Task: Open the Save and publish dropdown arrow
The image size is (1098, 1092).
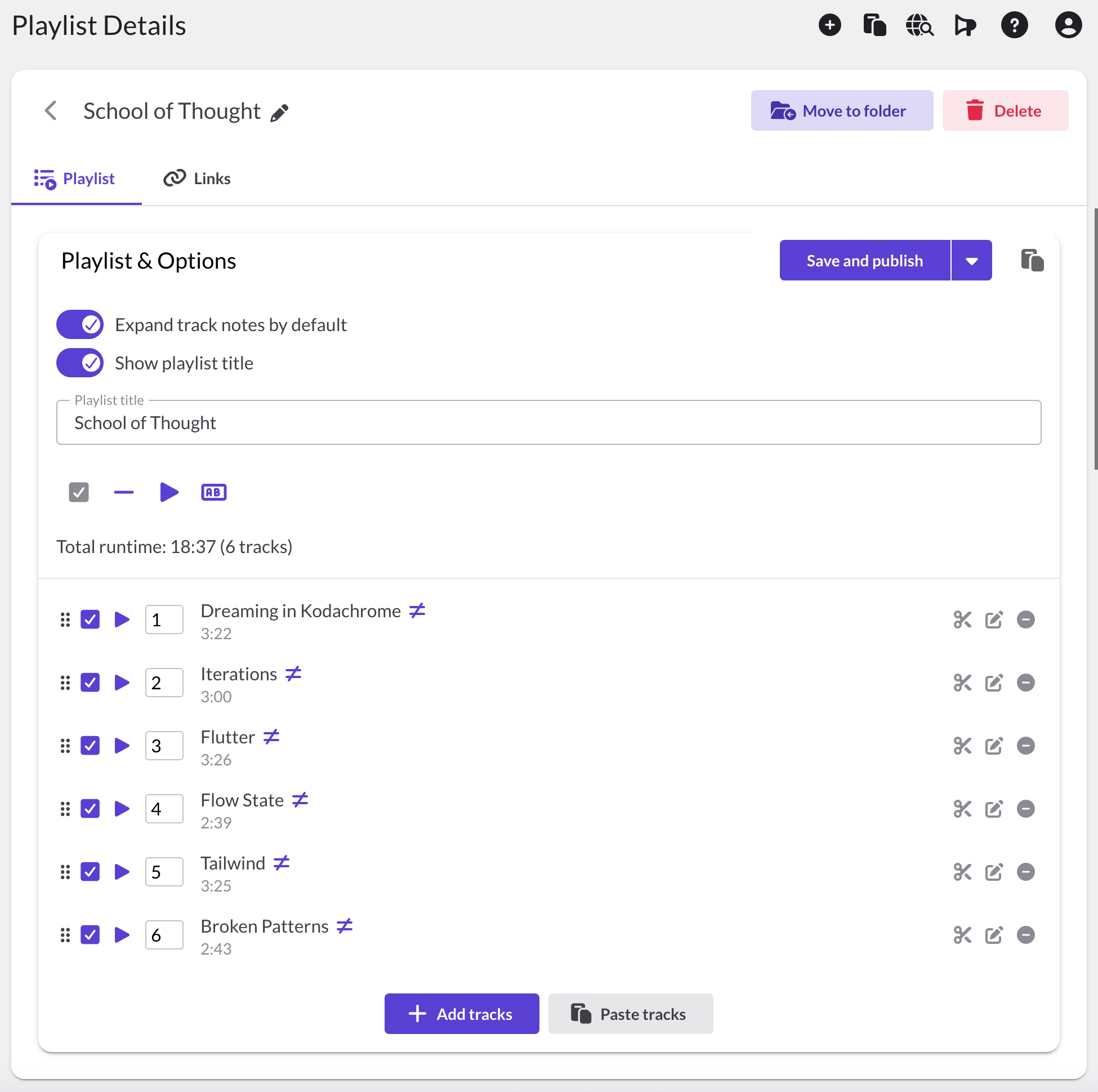Action: point(971,260)
